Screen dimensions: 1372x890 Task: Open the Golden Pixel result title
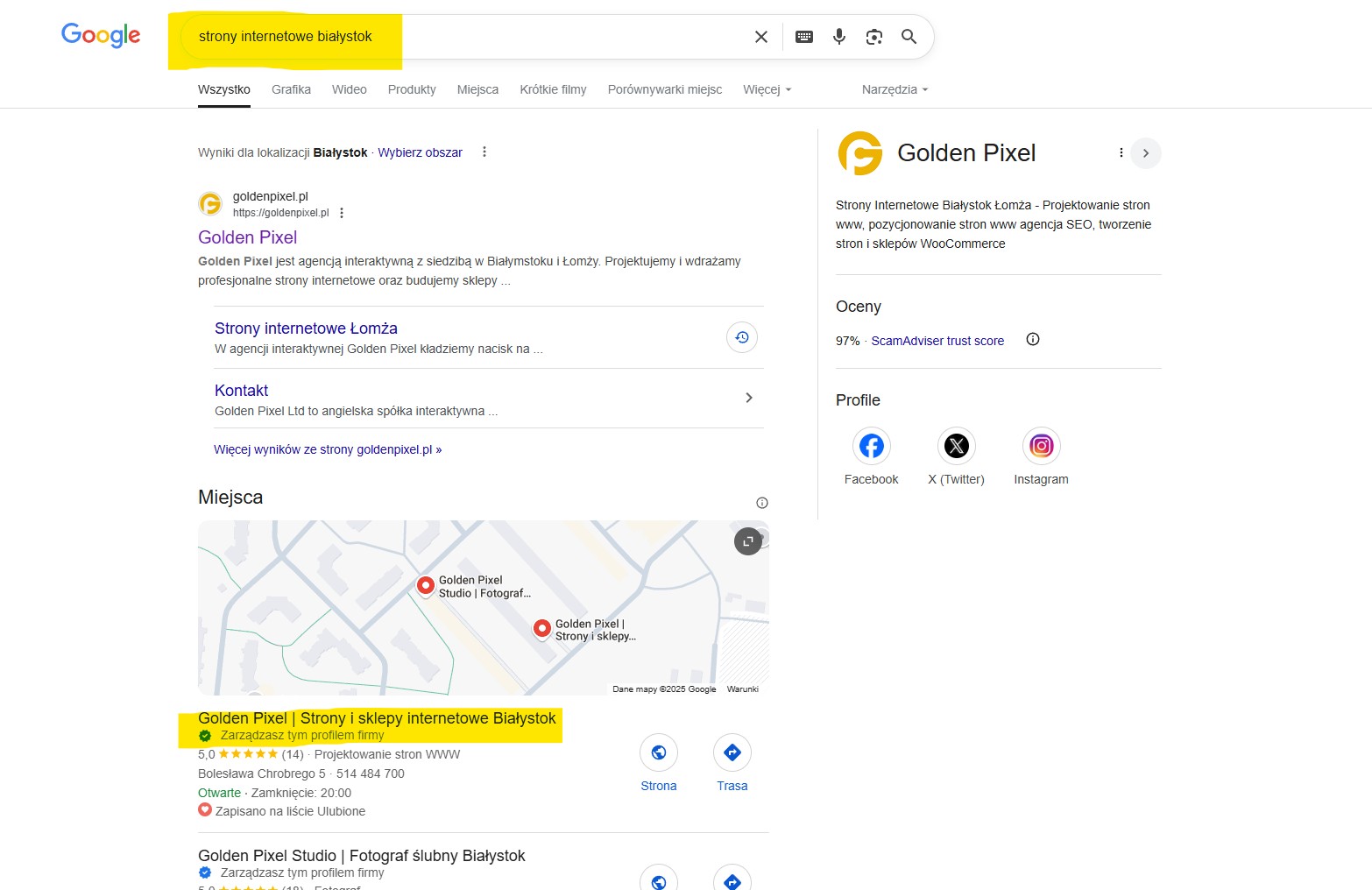[248, 237]
